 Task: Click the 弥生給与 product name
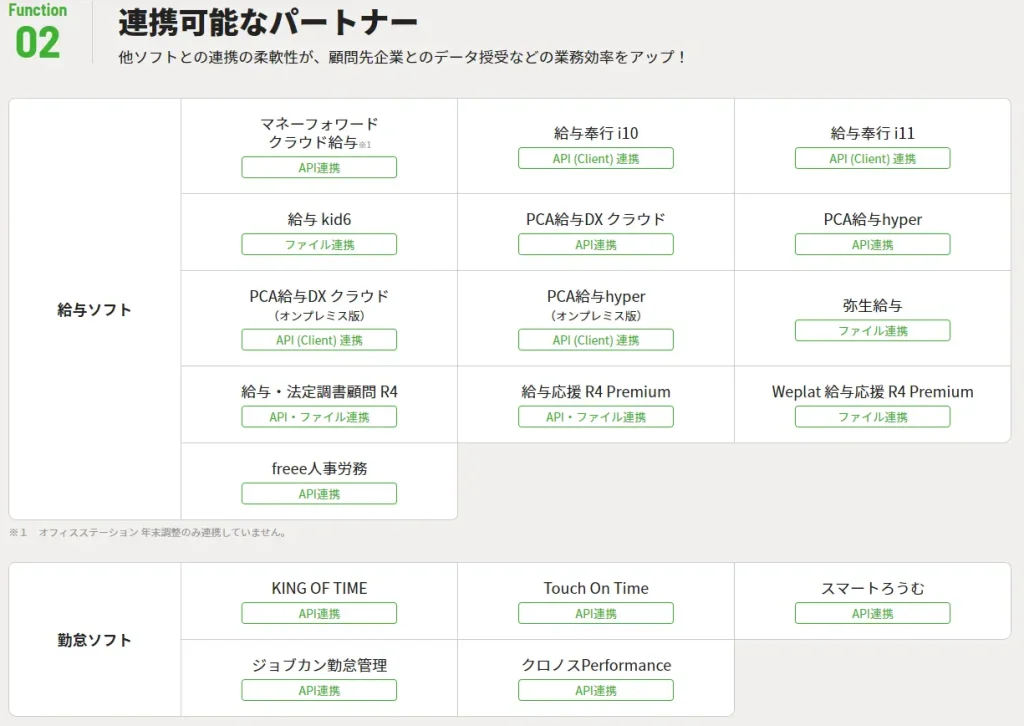(x=872, y=305)
